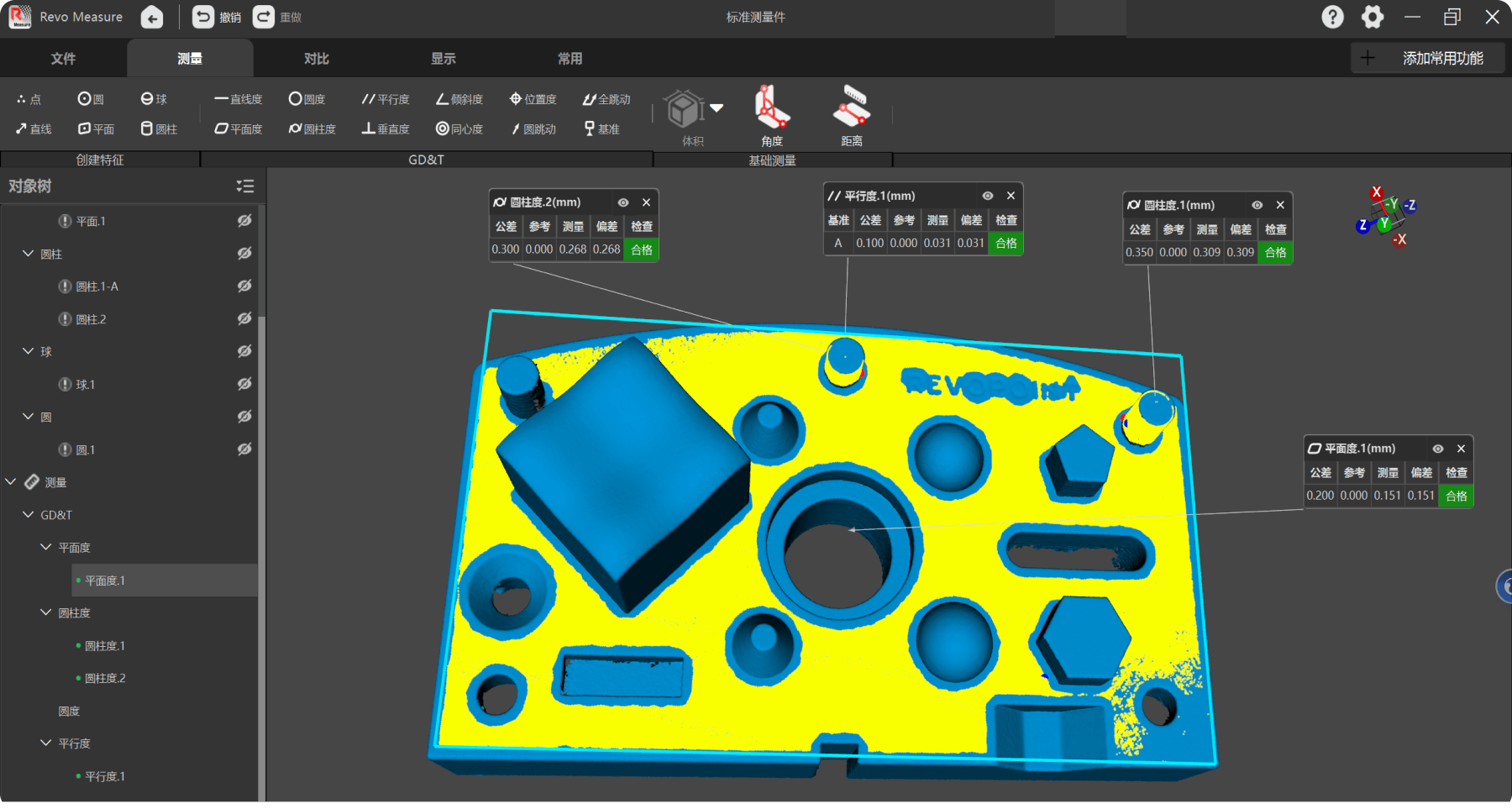Image resolution: width=1512 pixels, height=809 pixels.
Task: Open the 文件 tab
Action: point(63,59)
